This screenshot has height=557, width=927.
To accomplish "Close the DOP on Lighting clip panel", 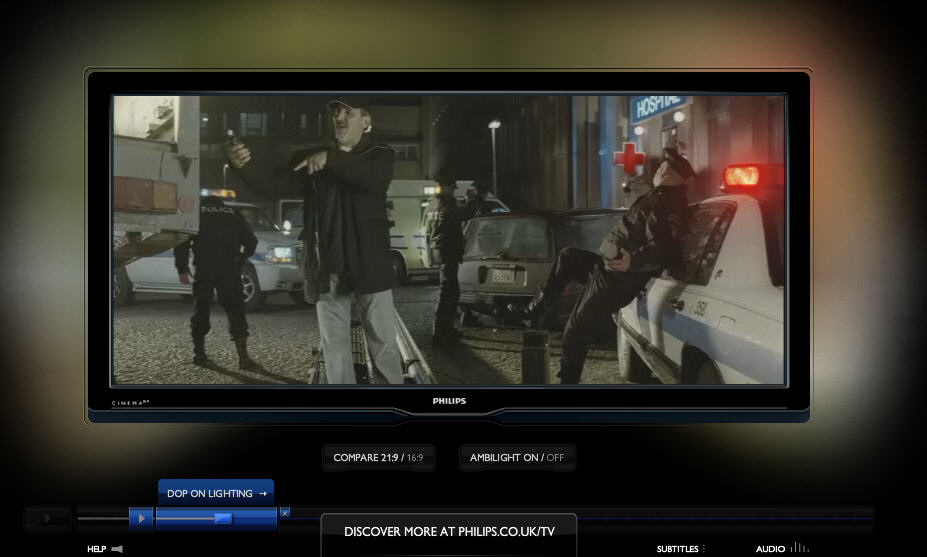I will pos(284,513).
